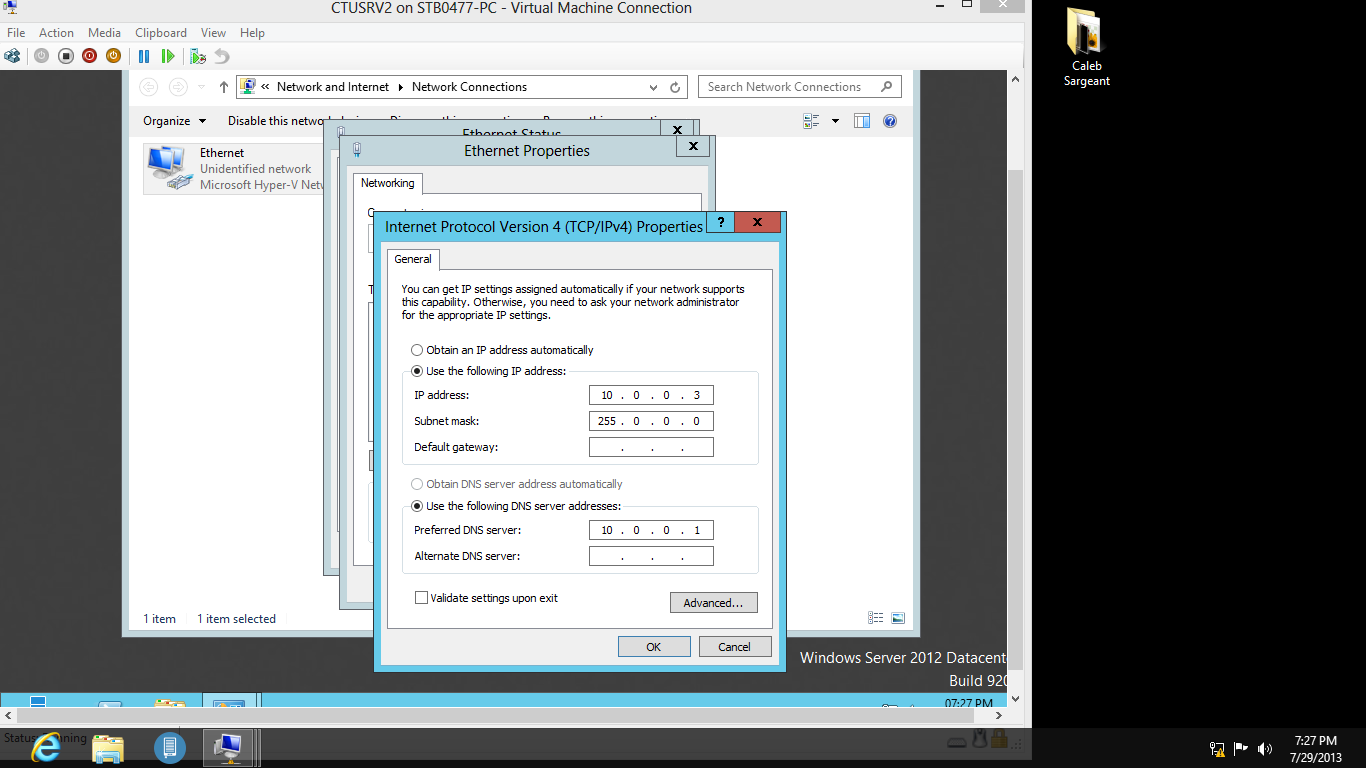
Task: Select Use the following DNS server addresses
Action: (516, 506)
